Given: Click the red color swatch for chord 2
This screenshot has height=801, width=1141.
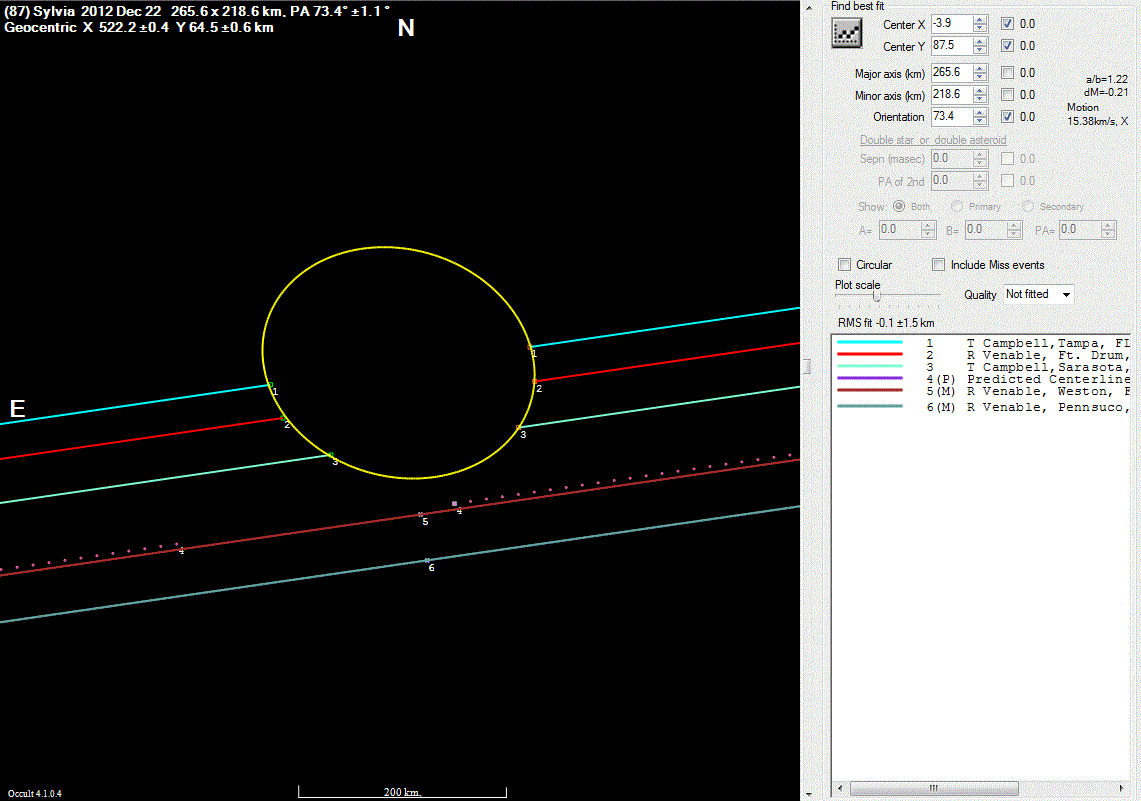Looking at the screenshot, I should pyautogui.click(x=870, y=354).
